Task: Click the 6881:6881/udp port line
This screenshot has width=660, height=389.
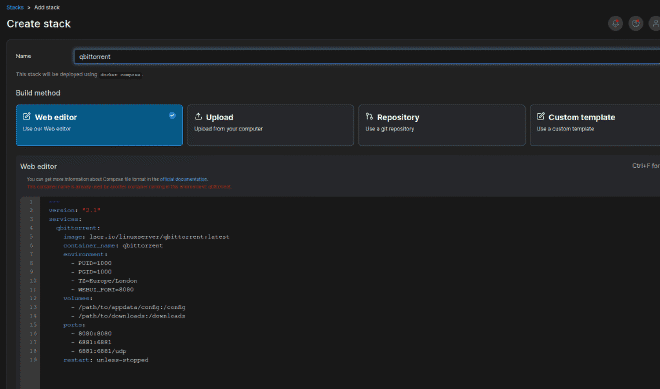Action: coord(98,351)
